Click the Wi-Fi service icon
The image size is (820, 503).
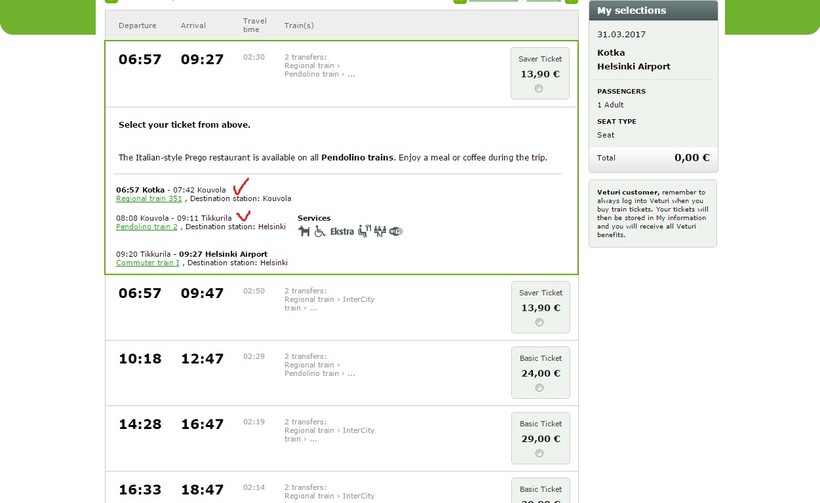[396, 231]
